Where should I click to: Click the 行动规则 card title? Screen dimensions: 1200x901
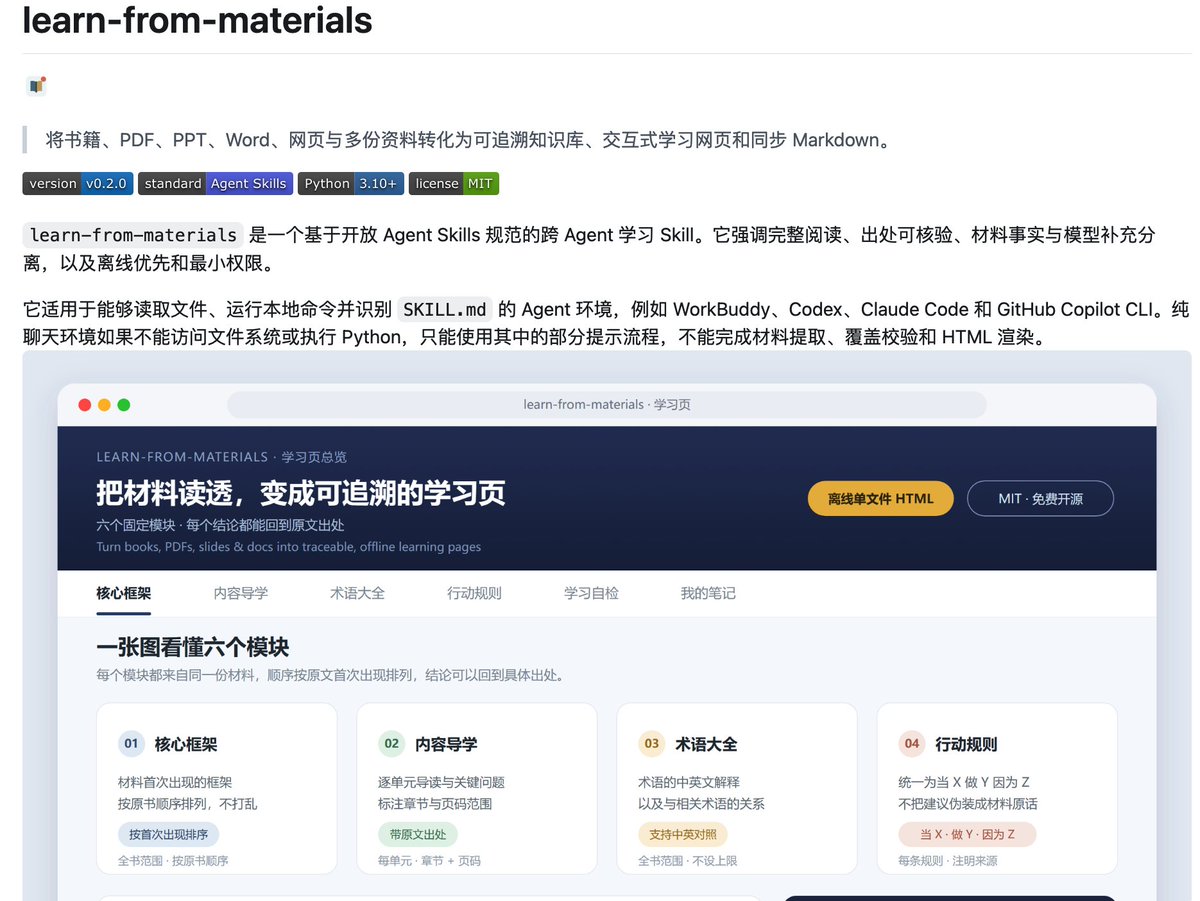point(966,744)
